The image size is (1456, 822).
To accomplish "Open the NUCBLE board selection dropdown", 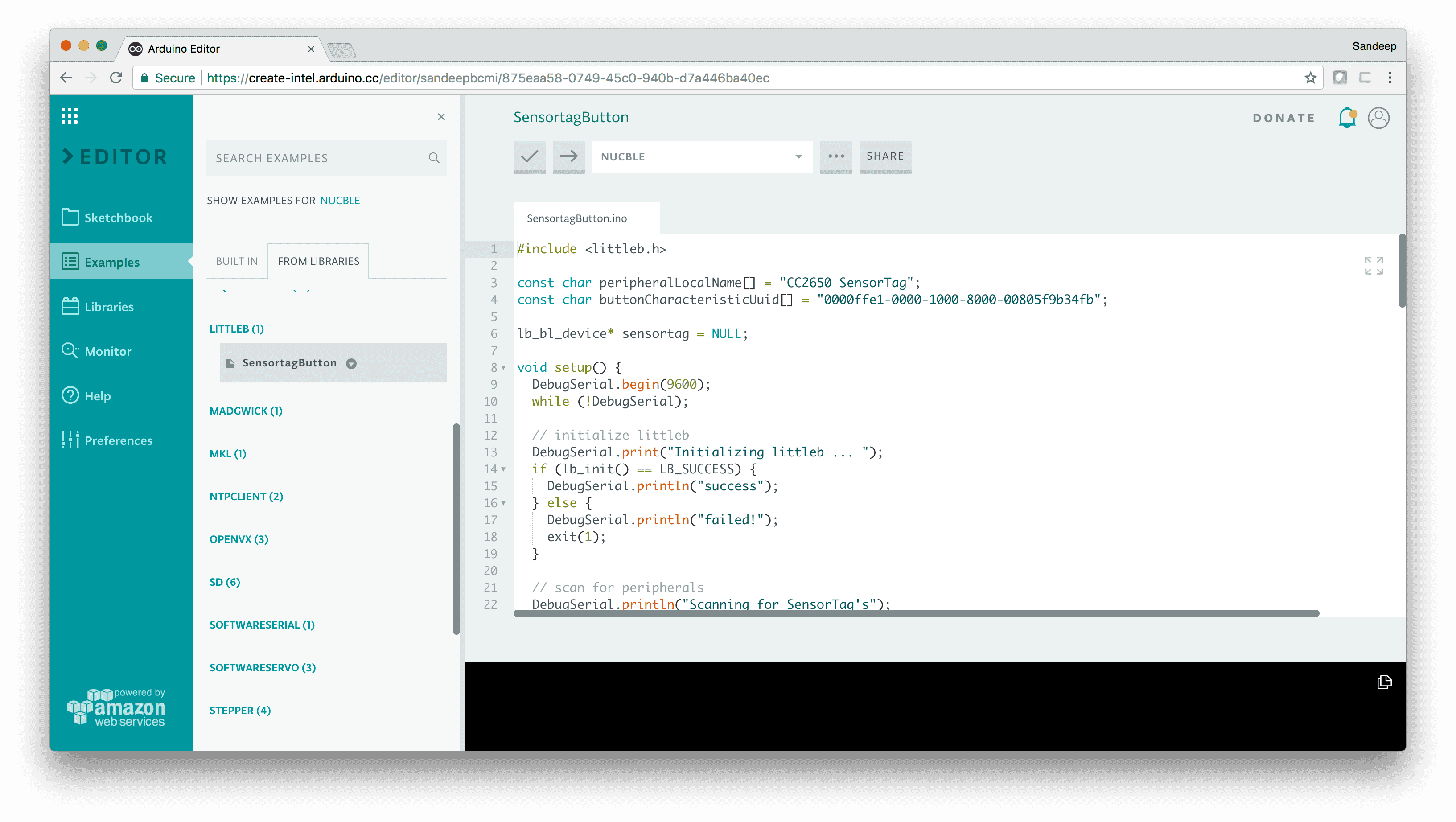I will (x=701, y=156).
